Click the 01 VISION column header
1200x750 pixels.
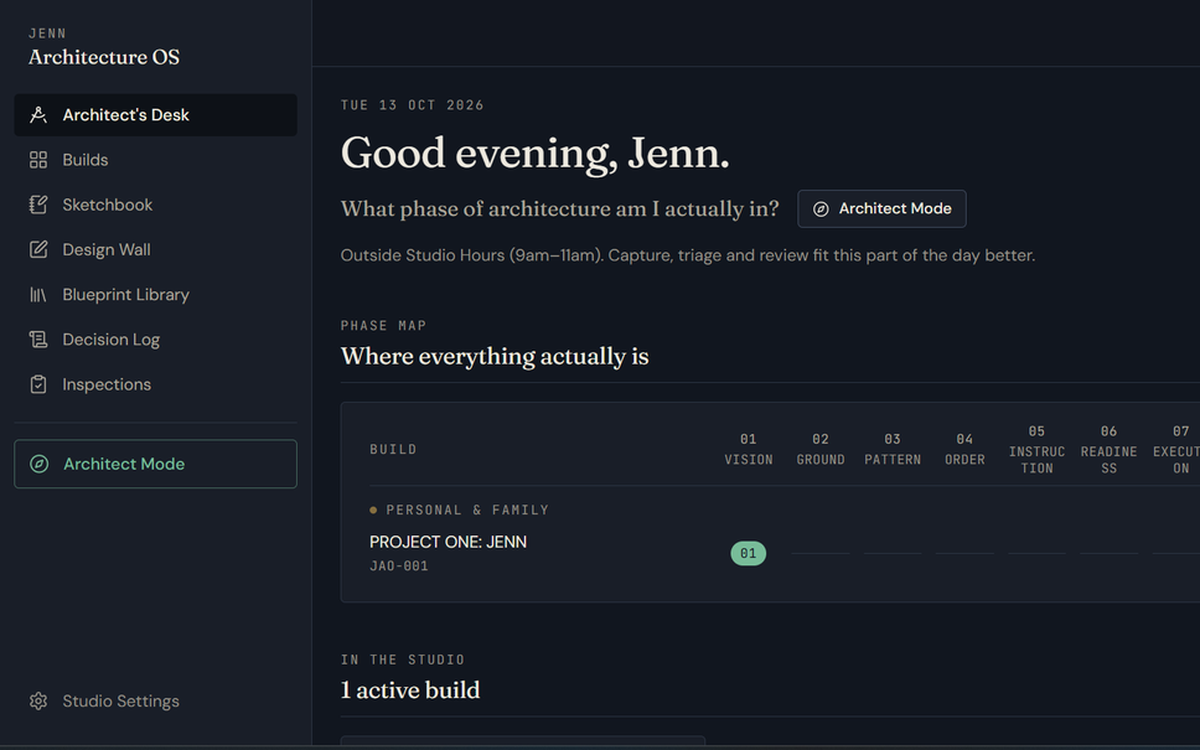pos(749,450)
